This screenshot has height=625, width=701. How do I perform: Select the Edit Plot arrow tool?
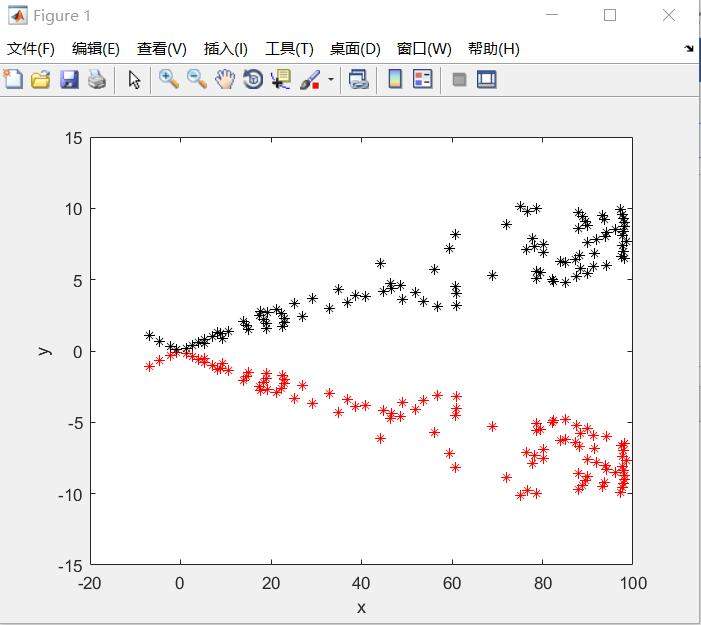tap(134, 80)
